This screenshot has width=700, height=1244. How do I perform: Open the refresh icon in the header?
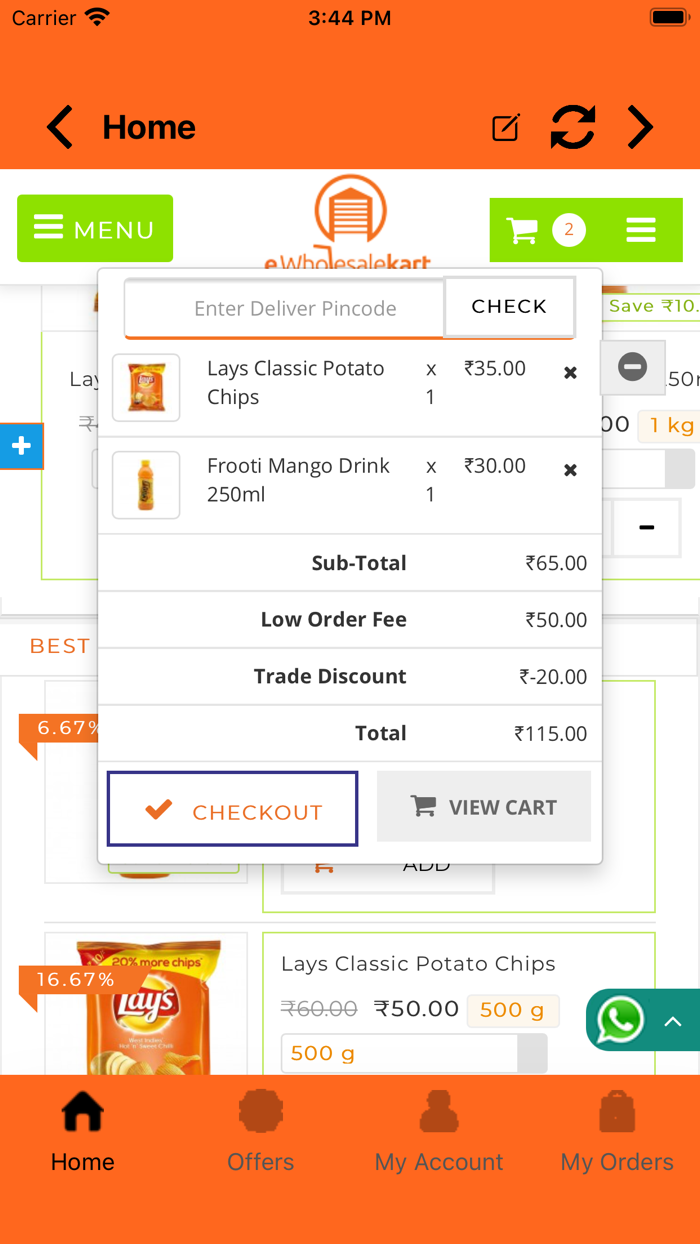click(x=572, y=127)
